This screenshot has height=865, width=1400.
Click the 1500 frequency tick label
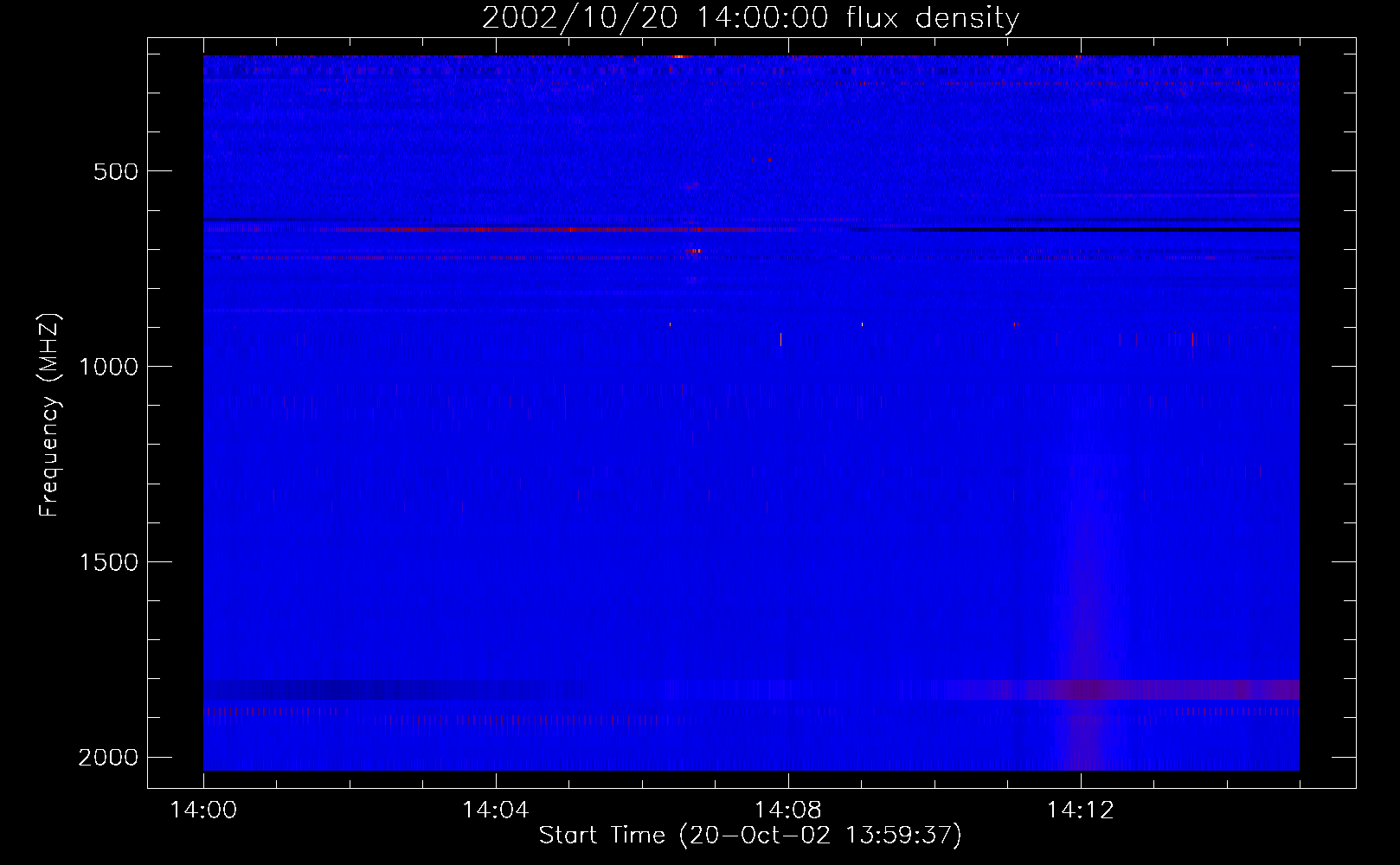click(x=108, y=562)
